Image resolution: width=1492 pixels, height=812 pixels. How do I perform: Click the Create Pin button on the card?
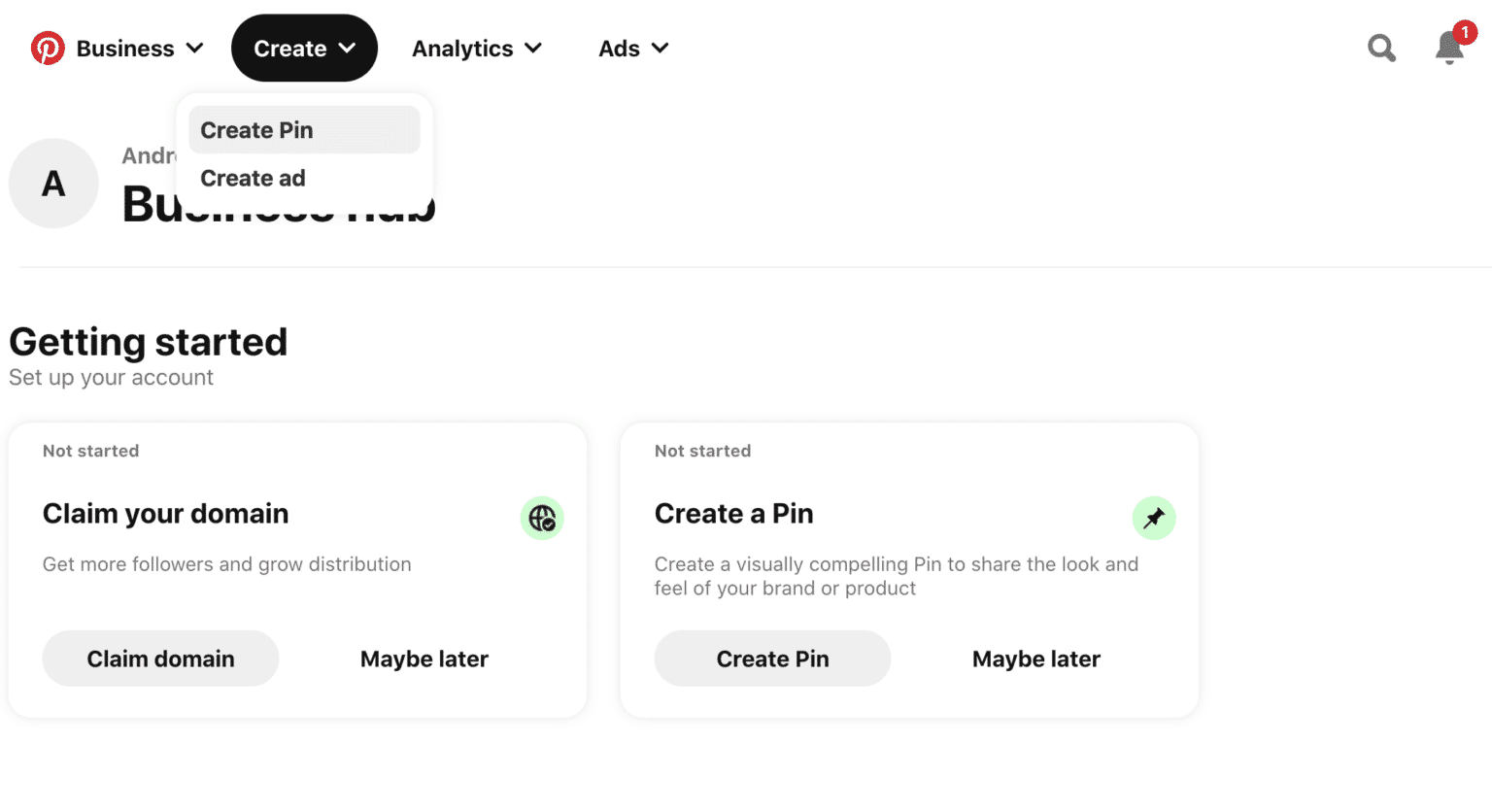pos(772,658)
